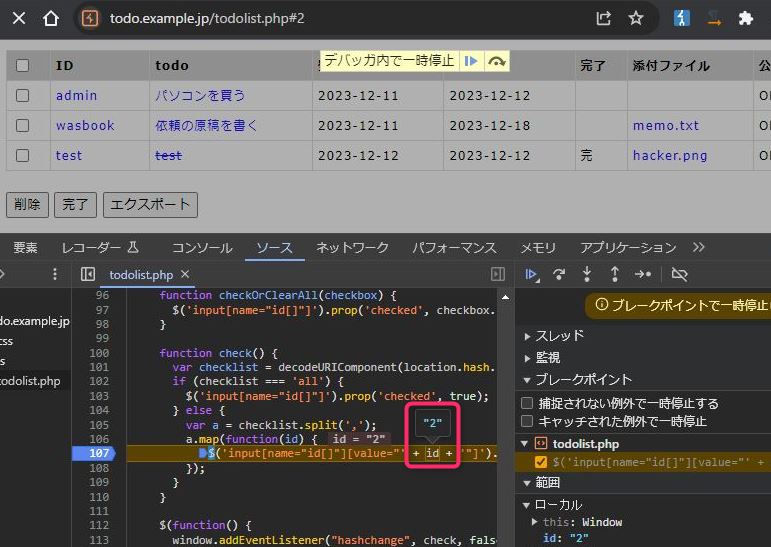Viewport: 771px width, 547px height.
Task: Switch to the コンソール tab
Action: [202, 247]
